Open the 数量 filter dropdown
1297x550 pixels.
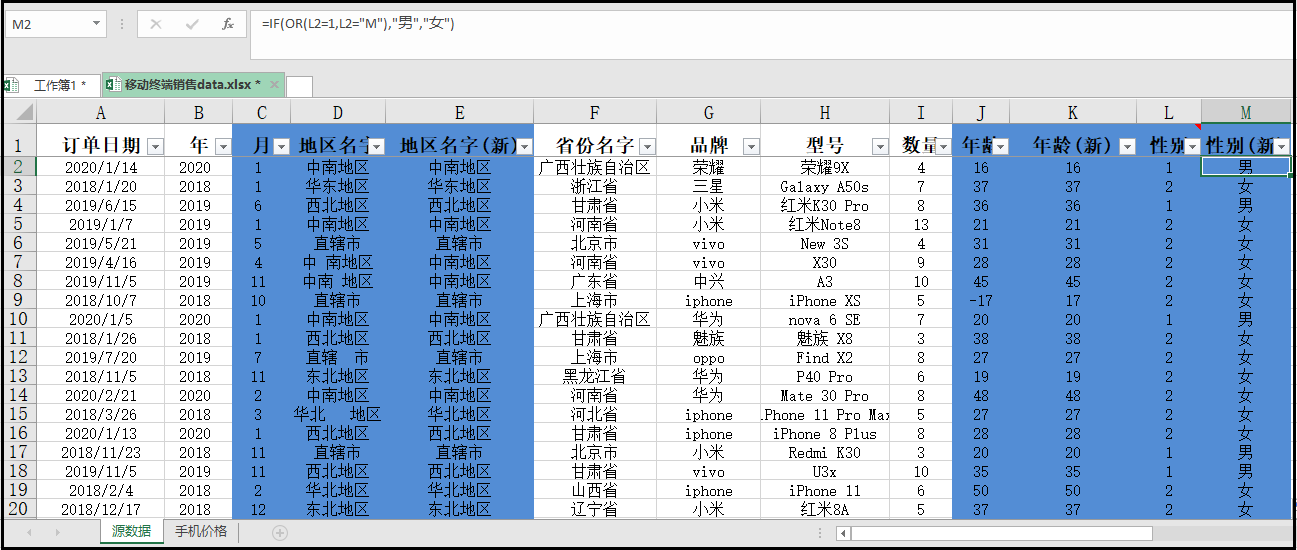tap(943, 147)
